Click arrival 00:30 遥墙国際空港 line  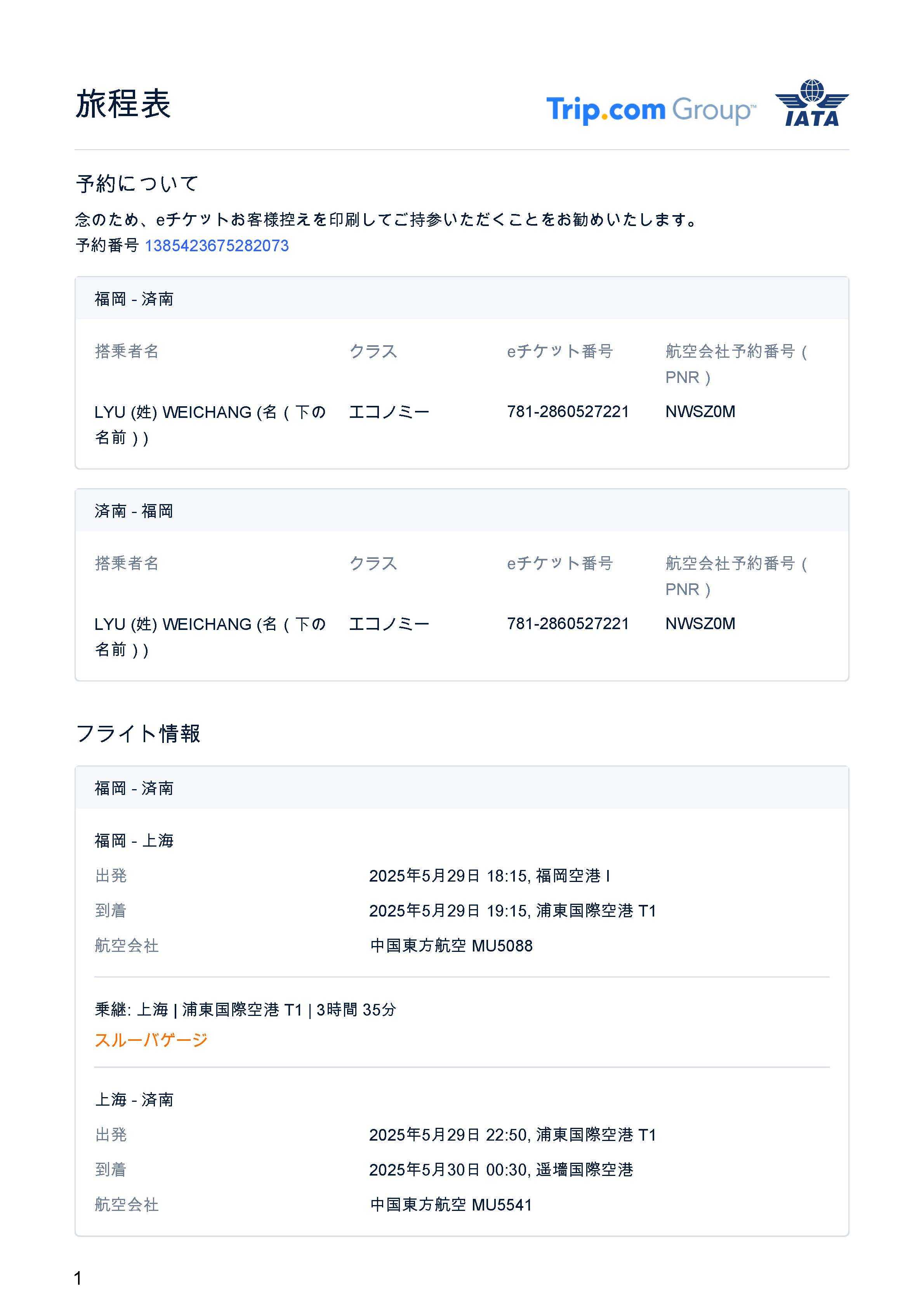pos(501,1170)
